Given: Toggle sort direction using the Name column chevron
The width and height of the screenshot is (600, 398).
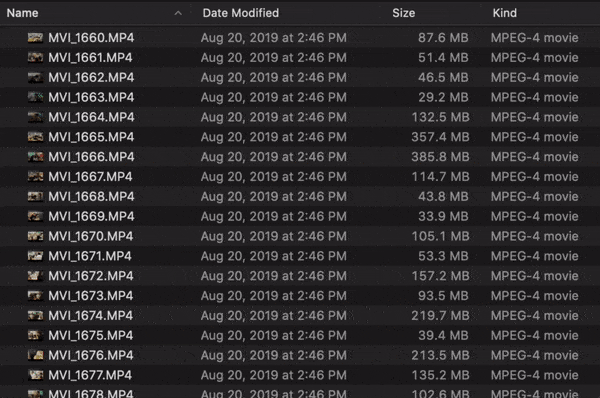Looking at the screenshot, I should coord(178,13).
